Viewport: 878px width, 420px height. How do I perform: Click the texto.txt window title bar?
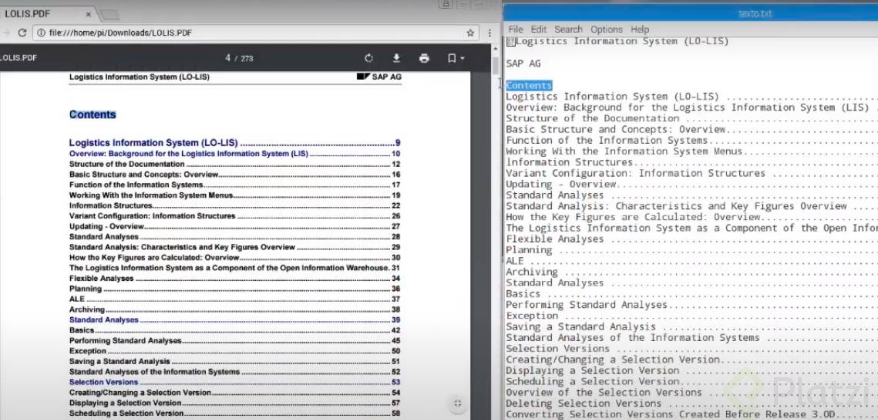[x=690, y=13]
